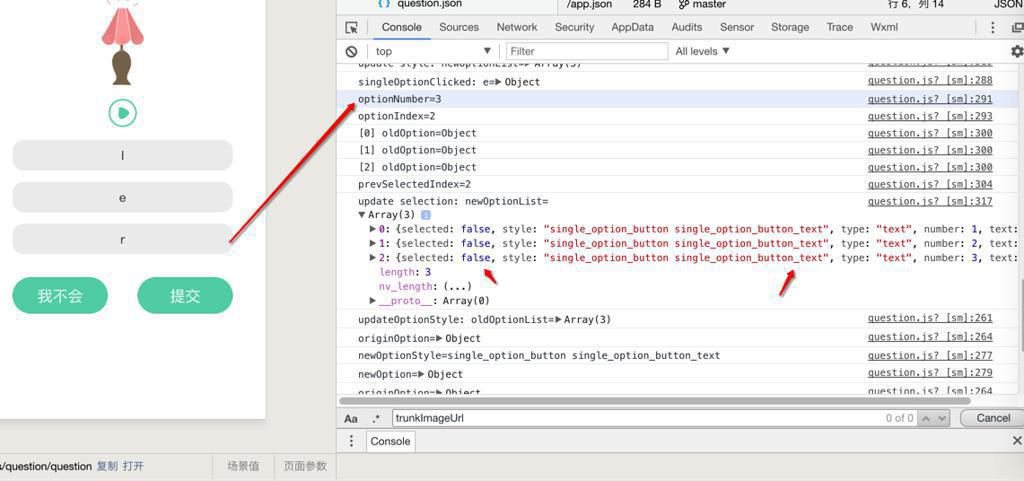The image size is (1024, 481).
Task: Switch to the AppData tab
Action: (632, 27)
